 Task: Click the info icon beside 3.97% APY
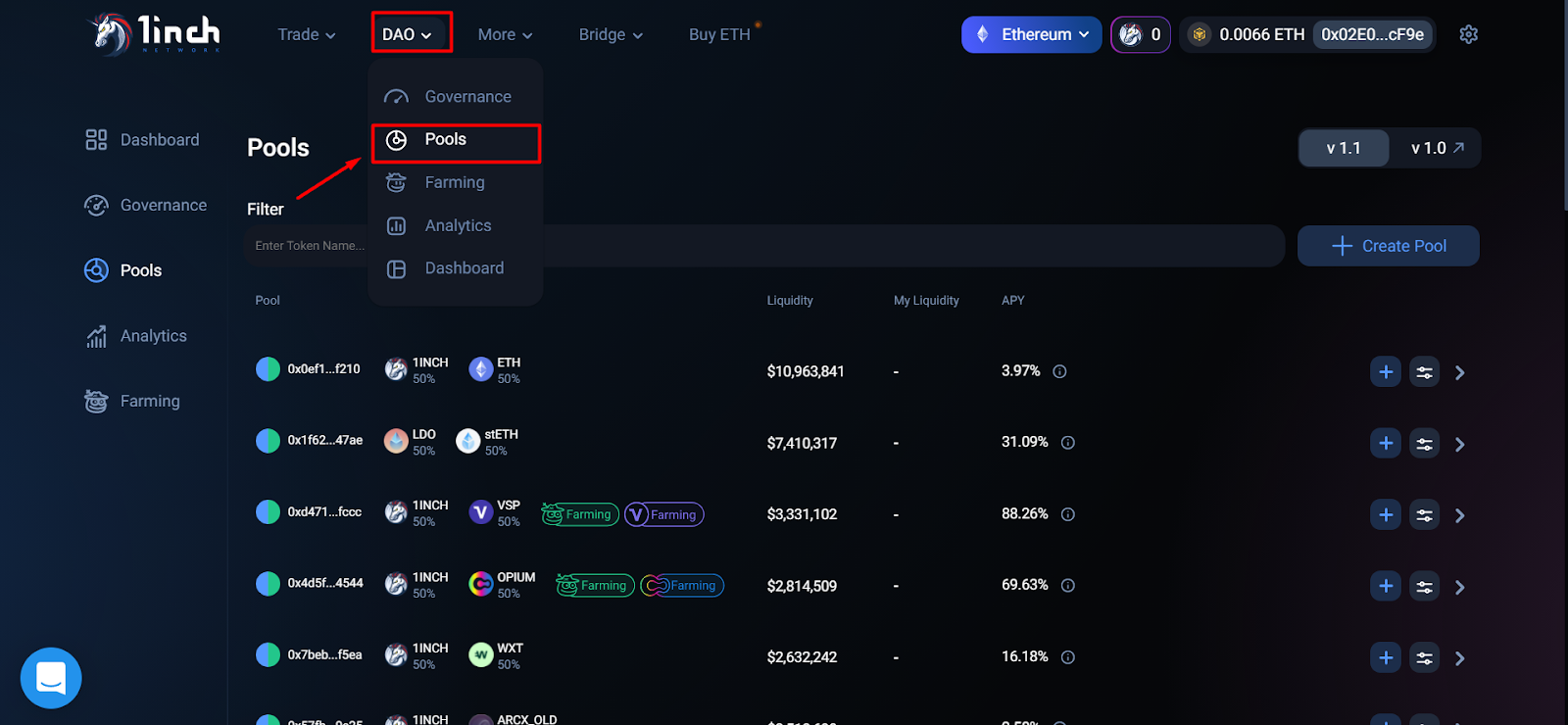pyautogui.click(x=1059, y=371)
